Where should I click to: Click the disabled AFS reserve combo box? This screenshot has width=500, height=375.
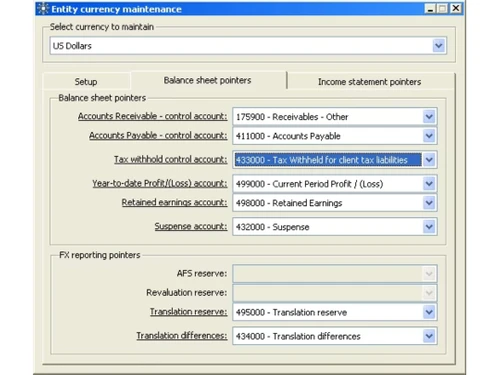coord(335,274)
